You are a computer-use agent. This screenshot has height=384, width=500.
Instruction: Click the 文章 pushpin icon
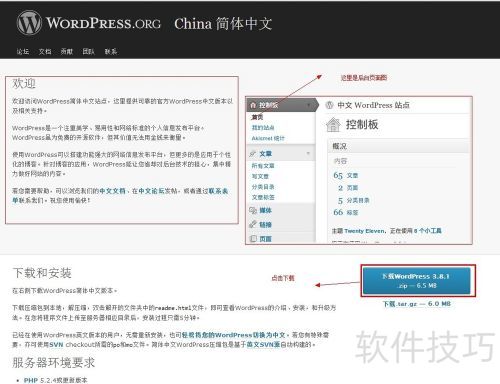click(x=253, y=154)
